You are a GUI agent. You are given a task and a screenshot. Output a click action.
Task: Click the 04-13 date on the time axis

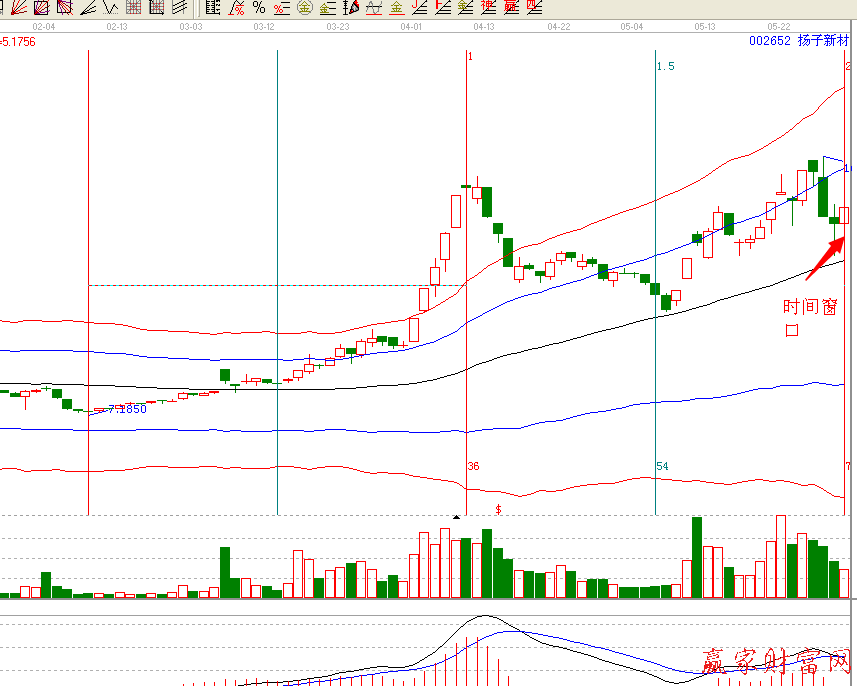click(484, 27)
